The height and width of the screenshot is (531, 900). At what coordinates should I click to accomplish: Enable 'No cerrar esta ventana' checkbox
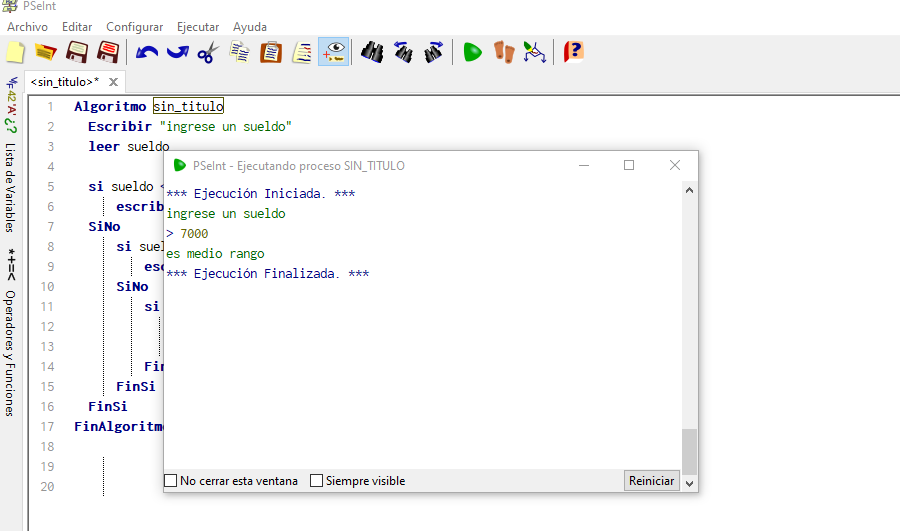tap(171, 481)
